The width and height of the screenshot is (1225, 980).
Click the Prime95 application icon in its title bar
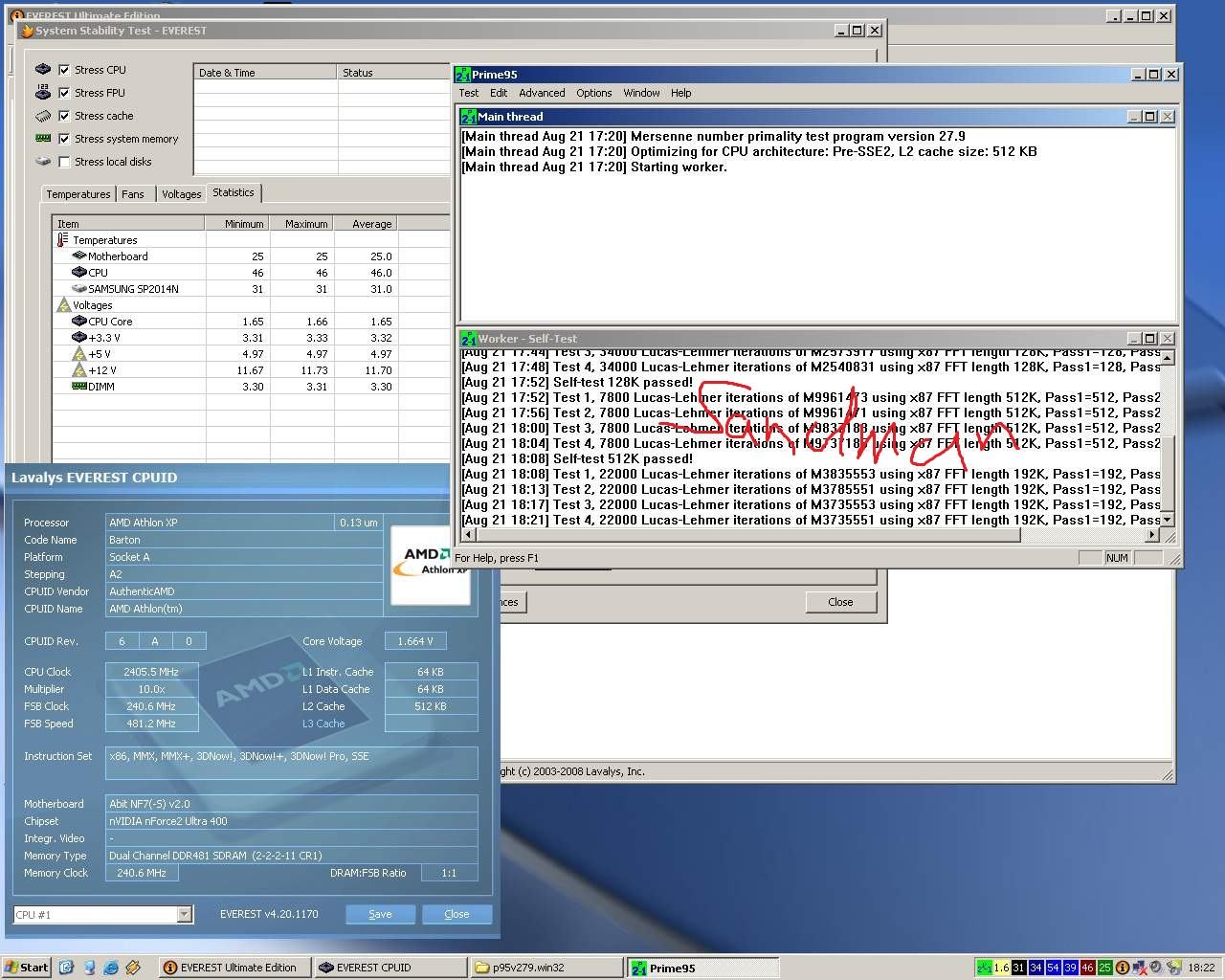tap(462, 75)
